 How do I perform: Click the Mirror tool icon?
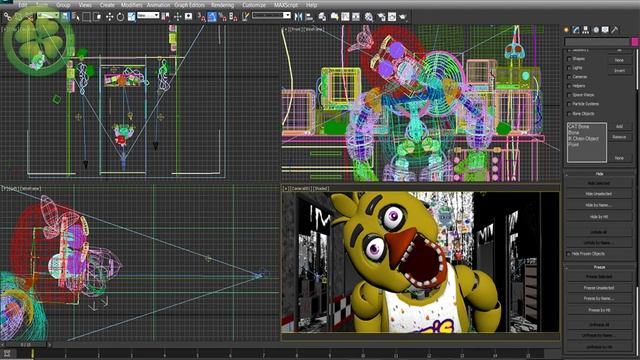point(298,17)
